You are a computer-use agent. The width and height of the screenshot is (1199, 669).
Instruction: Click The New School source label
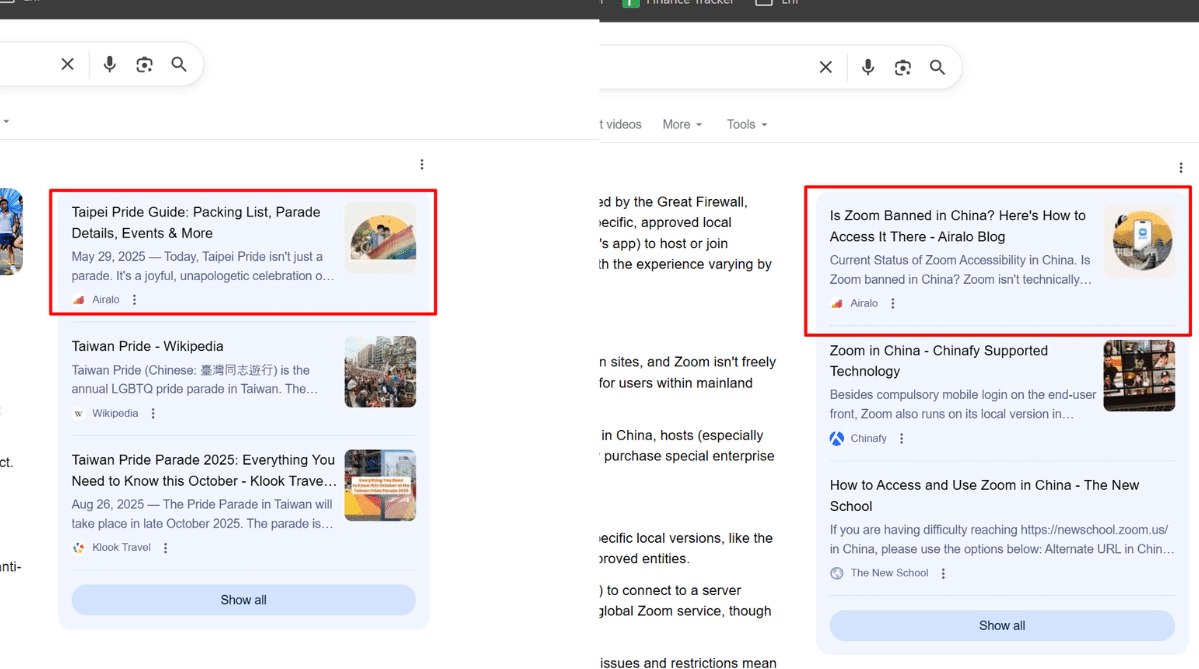pos(889,573)
